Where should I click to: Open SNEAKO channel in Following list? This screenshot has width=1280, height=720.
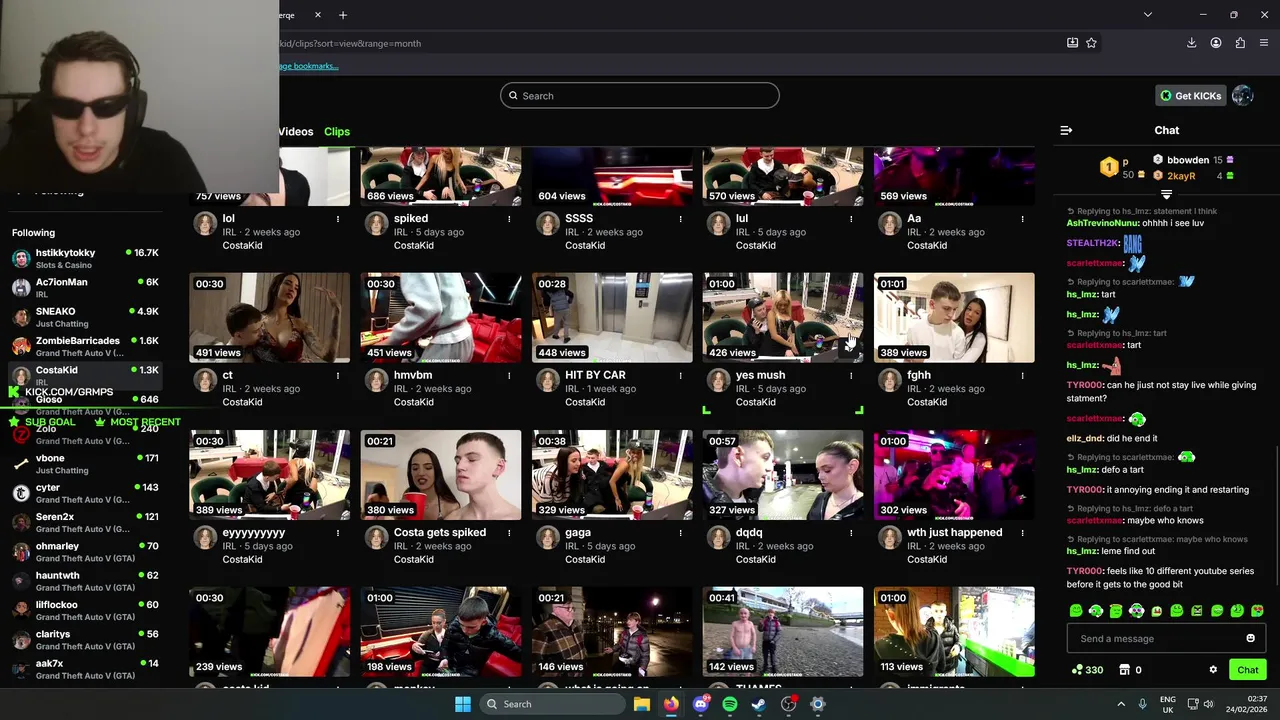pyautogui.click(x=84, y=317)
